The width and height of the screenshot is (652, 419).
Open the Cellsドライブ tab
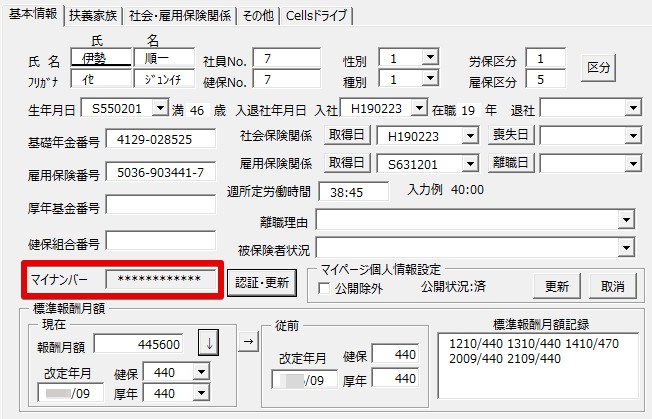tap(316, 15)
